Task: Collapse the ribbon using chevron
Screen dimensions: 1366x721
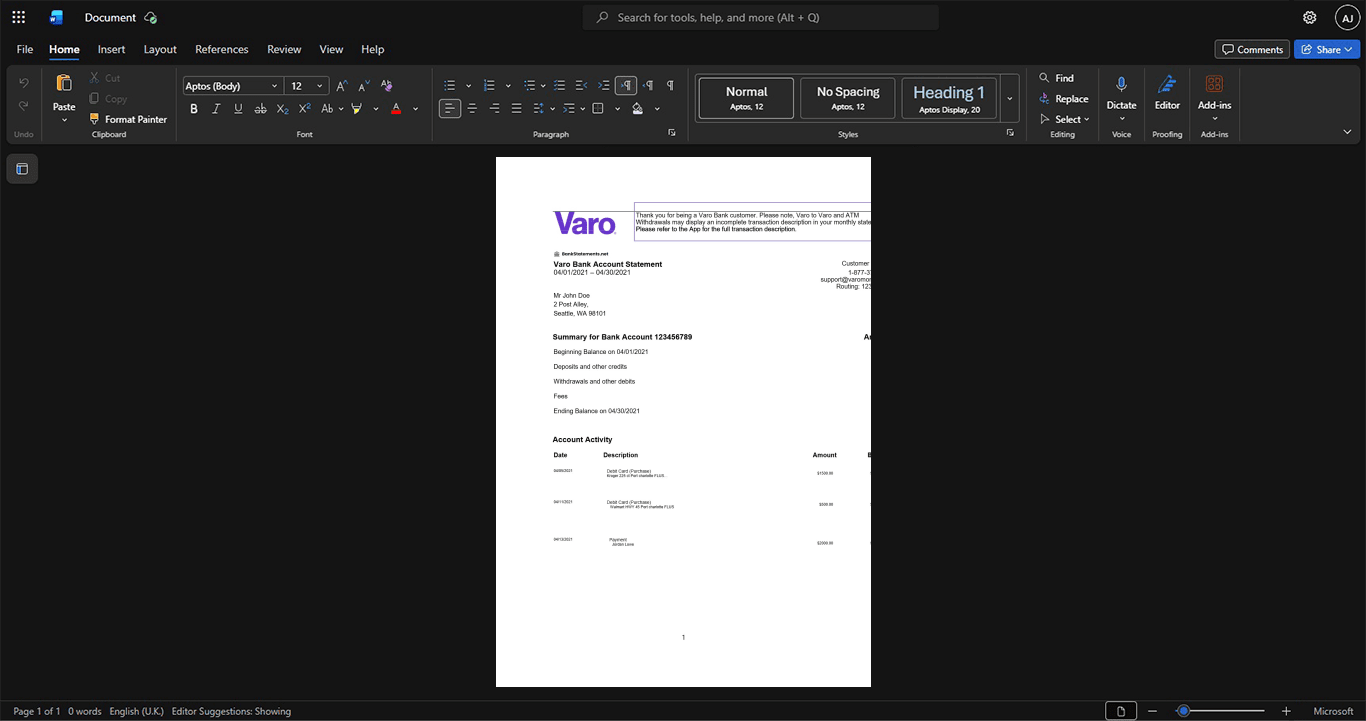Action: tap(1347, 132)
